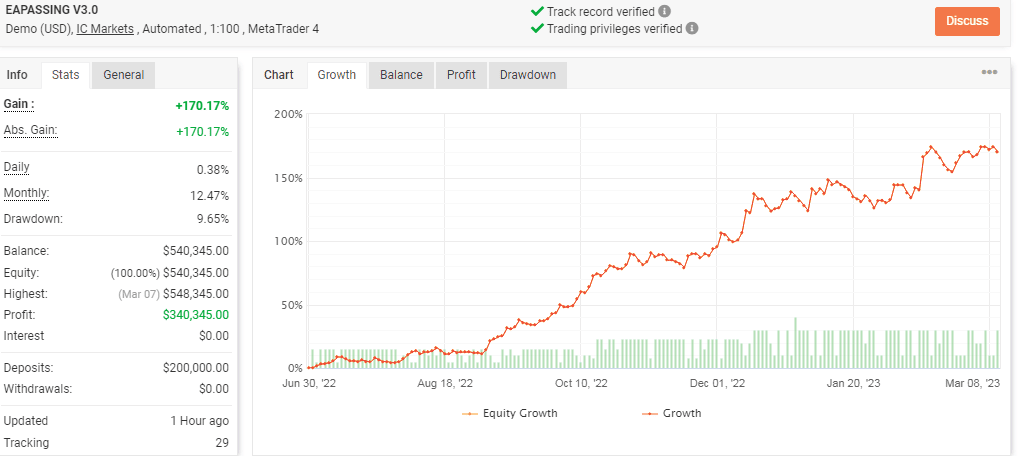This screenshot has height=456, width=1018.
Task: Click the Abs. Gain label
Action: click(30, 130)
